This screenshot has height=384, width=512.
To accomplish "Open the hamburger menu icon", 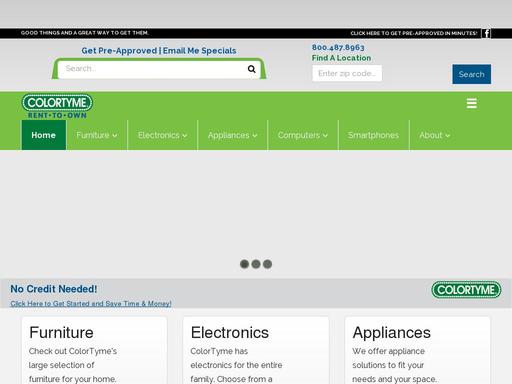I will (x=471, y=103).
